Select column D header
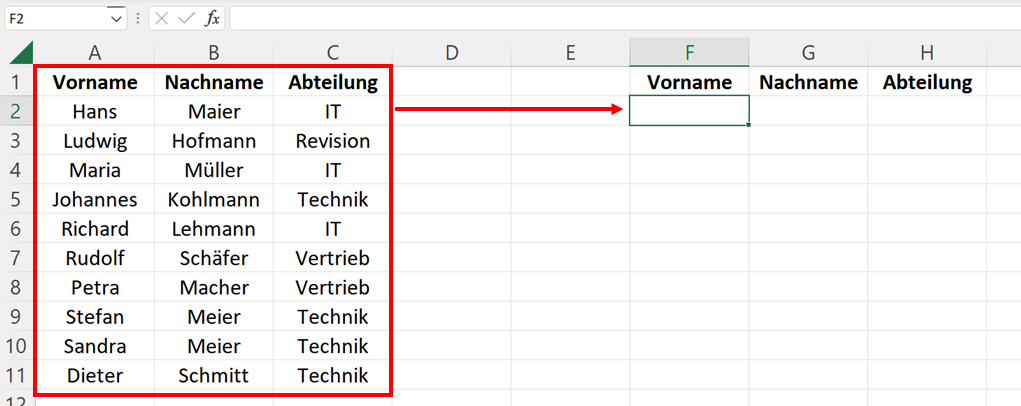The width and height of the screenshot is (1021, 406). pos(451,52)
